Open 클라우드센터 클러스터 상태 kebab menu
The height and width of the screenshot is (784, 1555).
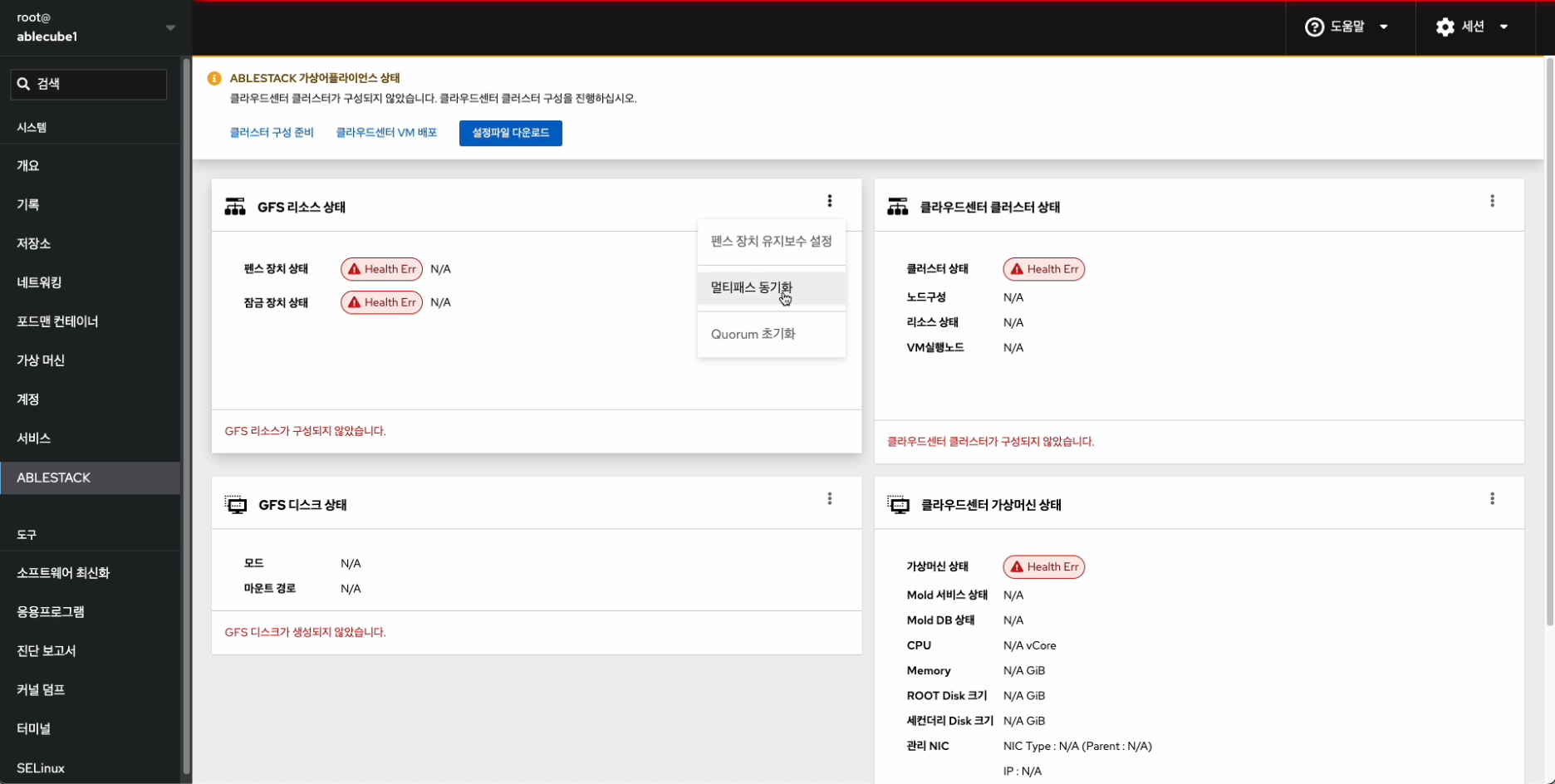1492,201
